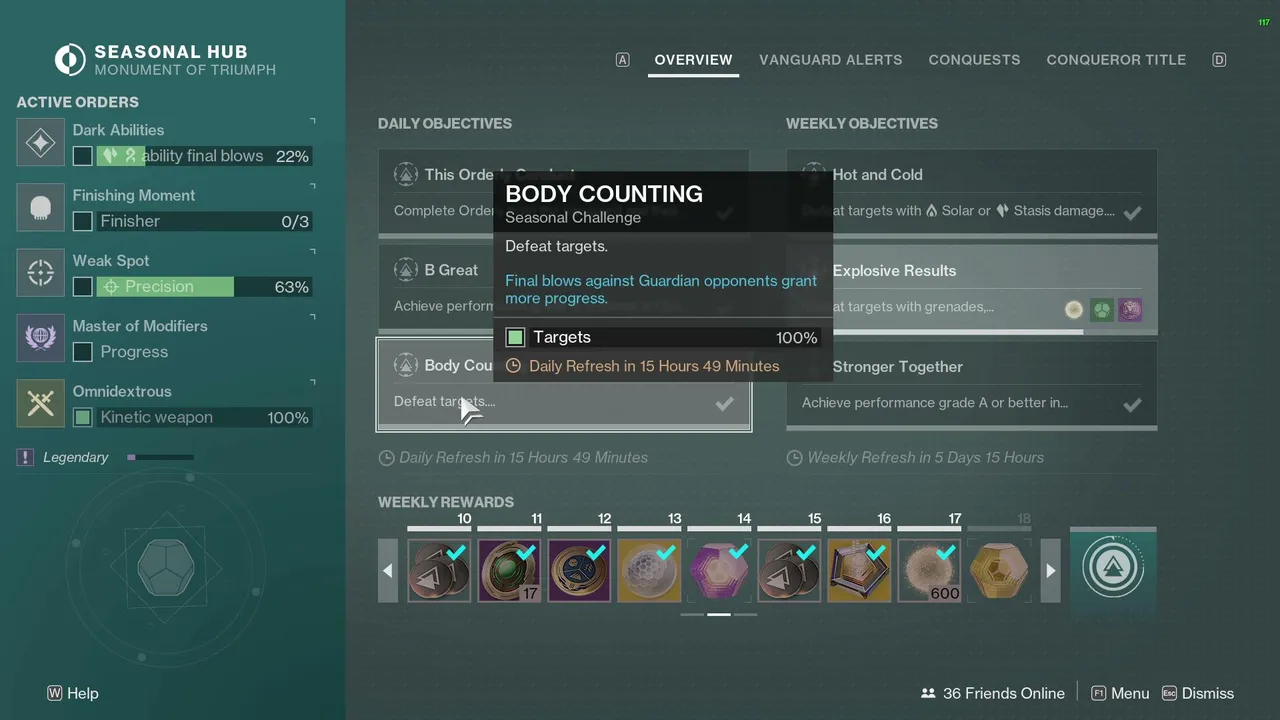Switch to the Conqueror Title tab
This screenshot has height=720, width=1280.
(x=1116, y=60)
